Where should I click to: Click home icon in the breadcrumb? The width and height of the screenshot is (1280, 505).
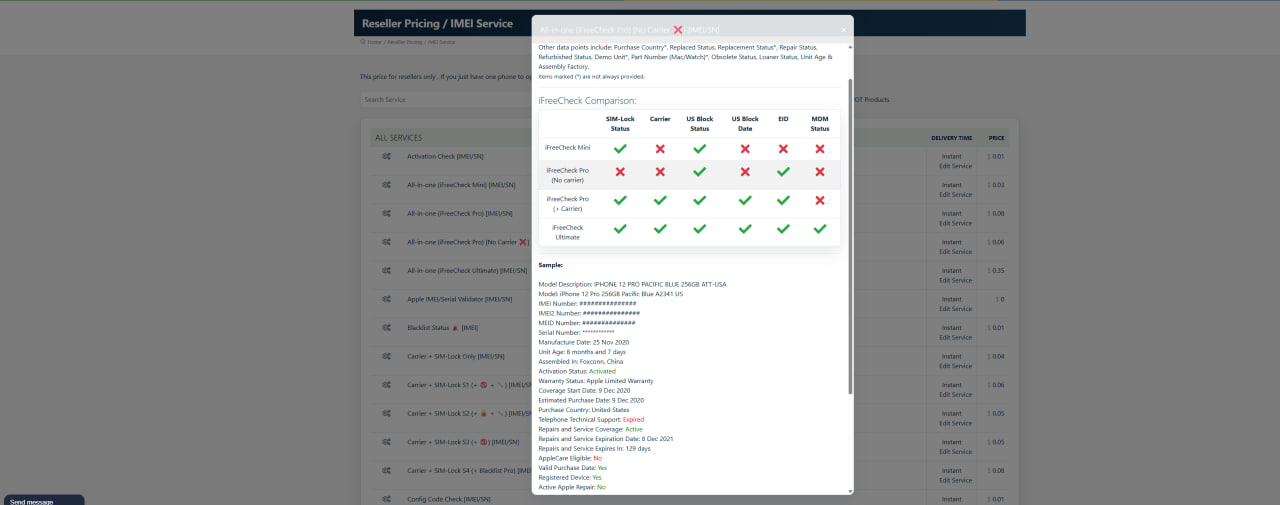(363, 42)
